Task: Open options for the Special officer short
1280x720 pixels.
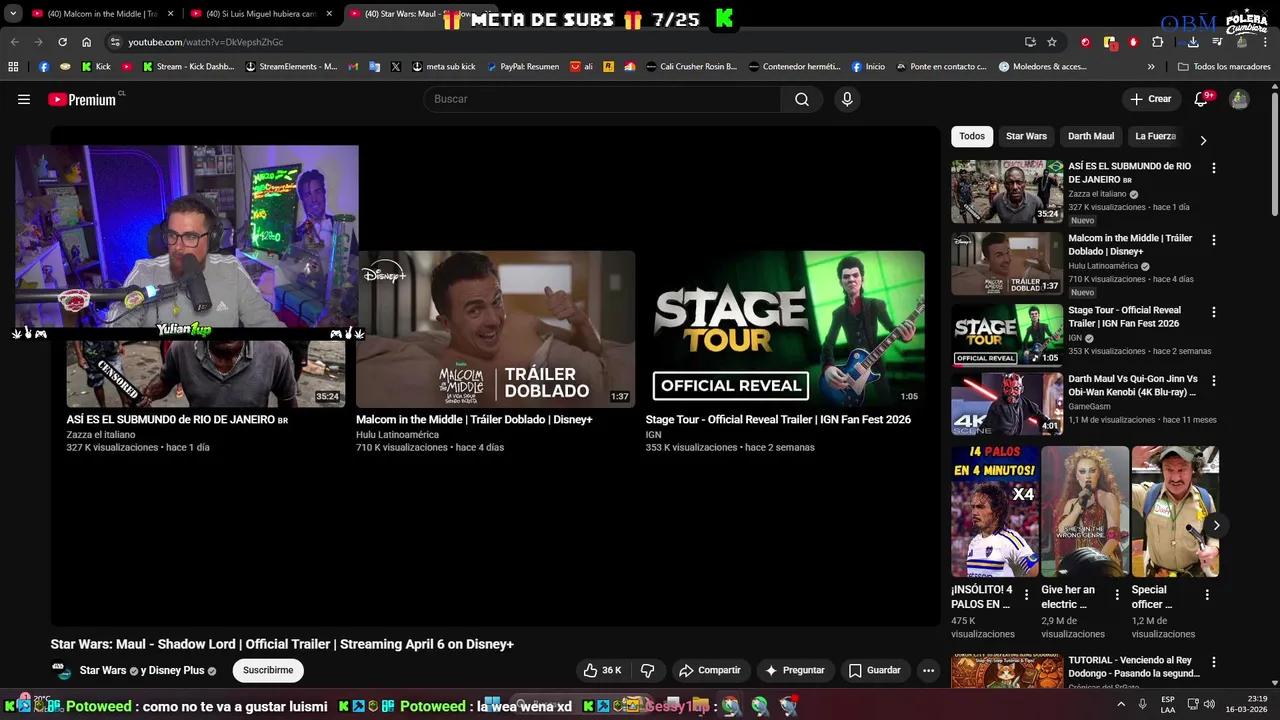Action: point(1207,594)
